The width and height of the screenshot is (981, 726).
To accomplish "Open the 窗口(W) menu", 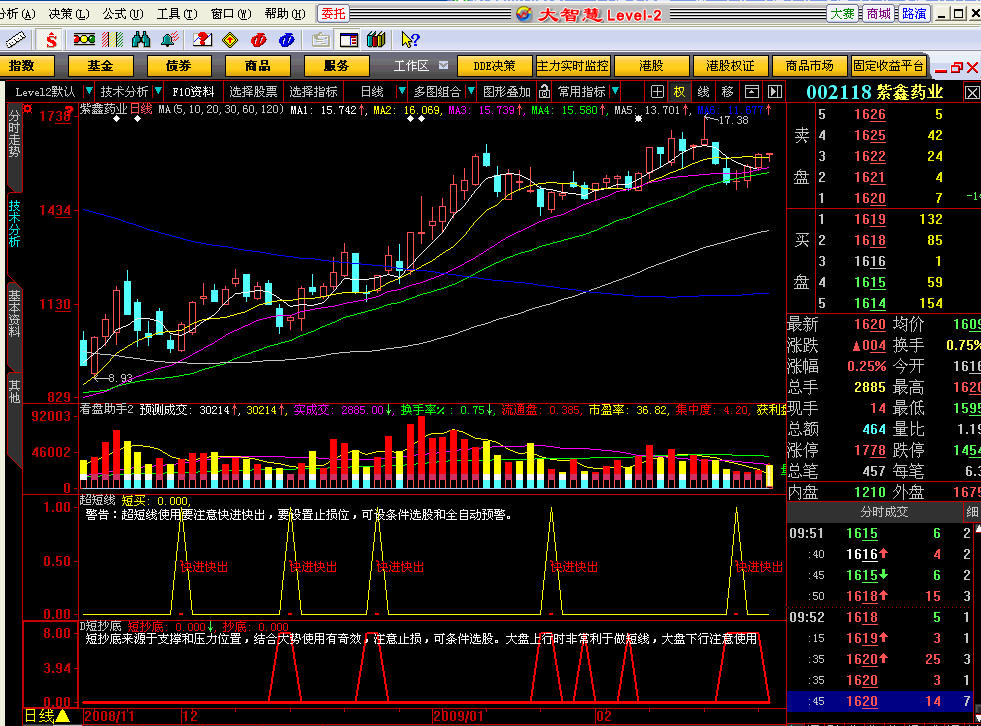I will tap(231, 13).
